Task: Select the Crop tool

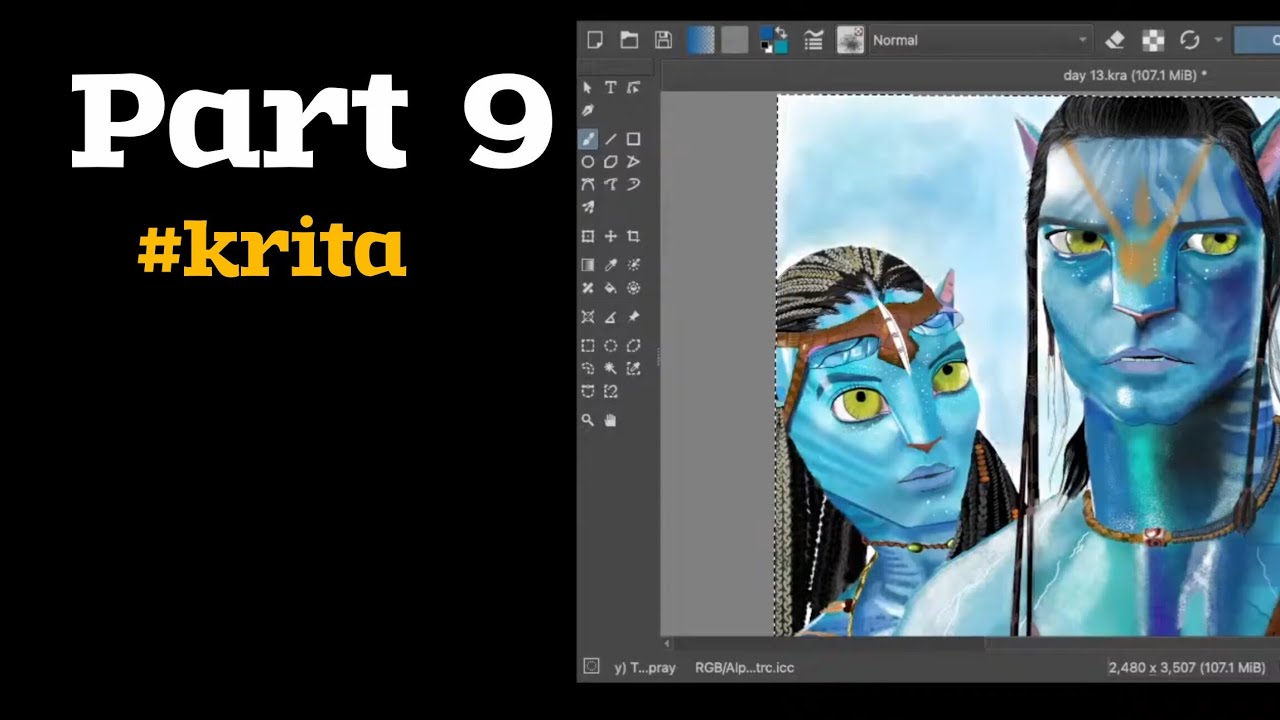Action: 633,236
